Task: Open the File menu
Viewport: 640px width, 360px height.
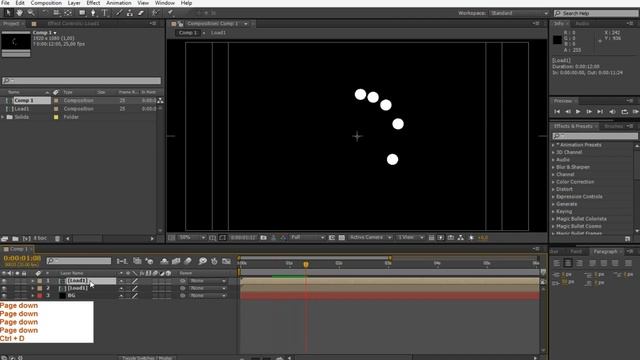Action: pyautogui.click(x=6, y=3)
